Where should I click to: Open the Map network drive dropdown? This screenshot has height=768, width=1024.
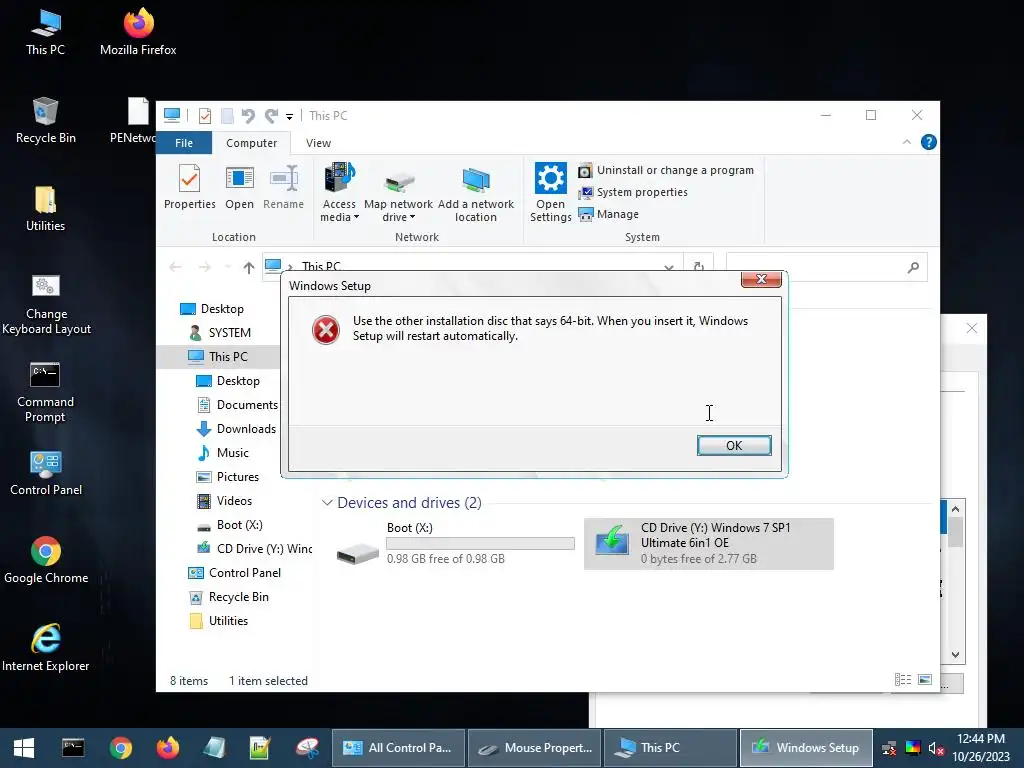click(x=398, y=193)
